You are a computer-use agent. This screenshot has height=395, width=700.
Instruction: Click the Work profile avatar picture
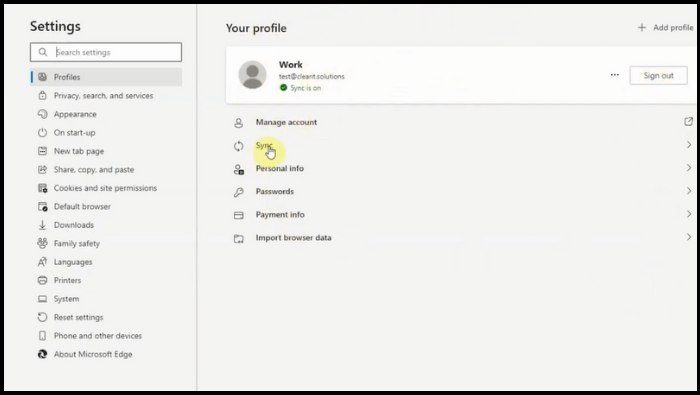pyautogui.click(x=252, y=75)
